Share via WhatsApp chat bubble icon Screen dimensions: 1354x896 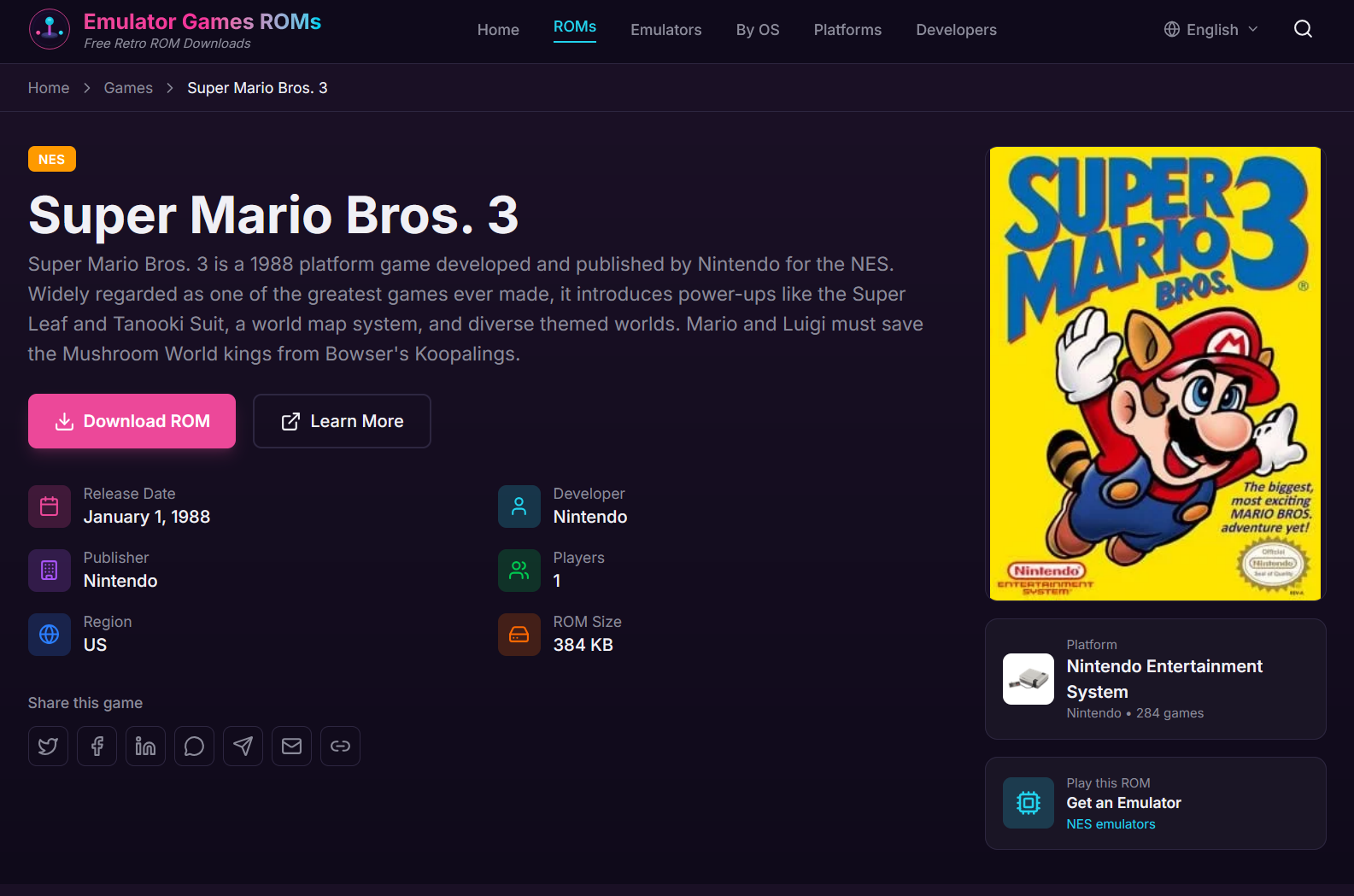pyautogui.click(x=194, y=747)
